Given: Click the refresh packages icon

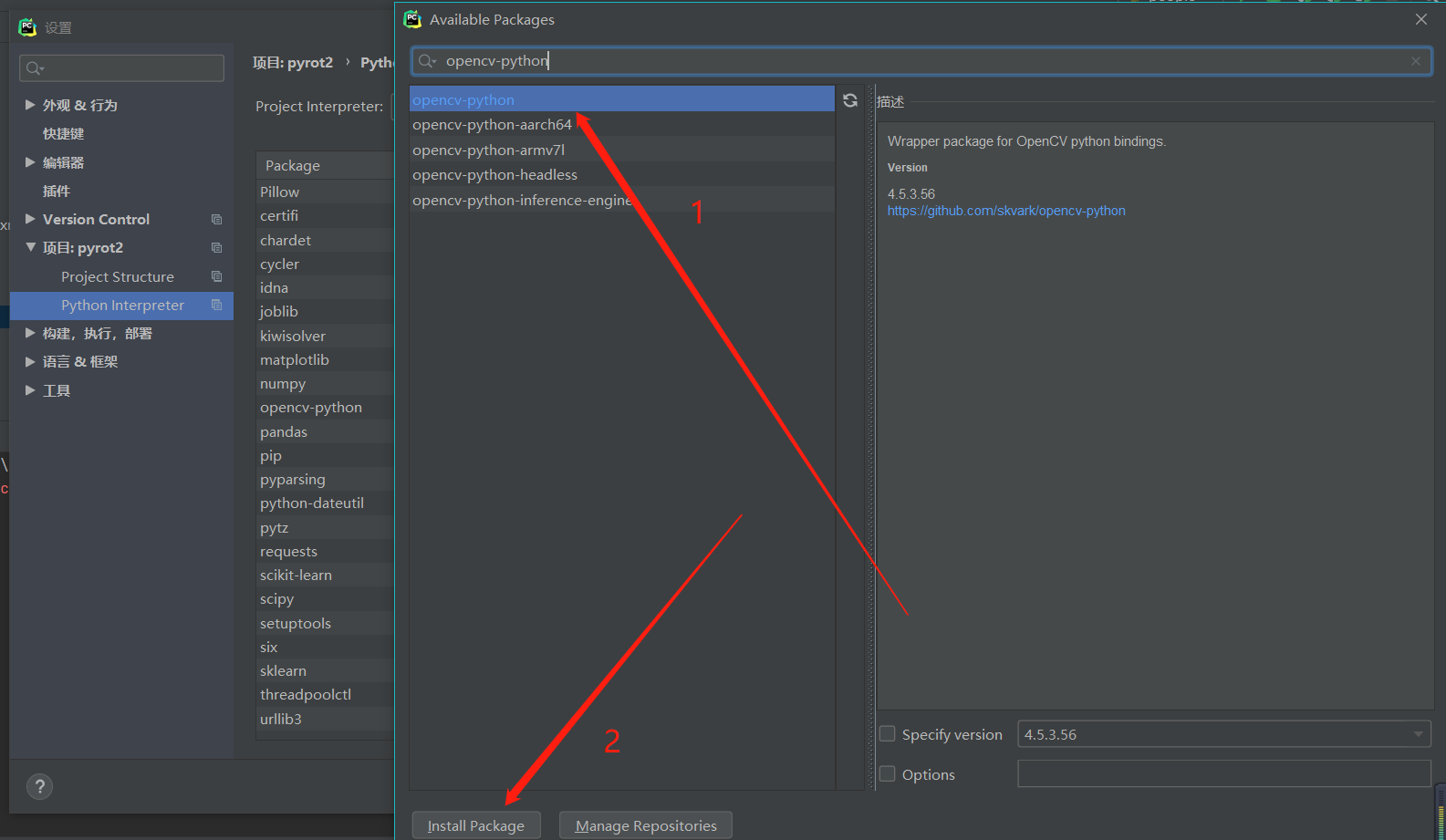Looking at the screenshot, I should pyautogui.click(x=850, y=100).
